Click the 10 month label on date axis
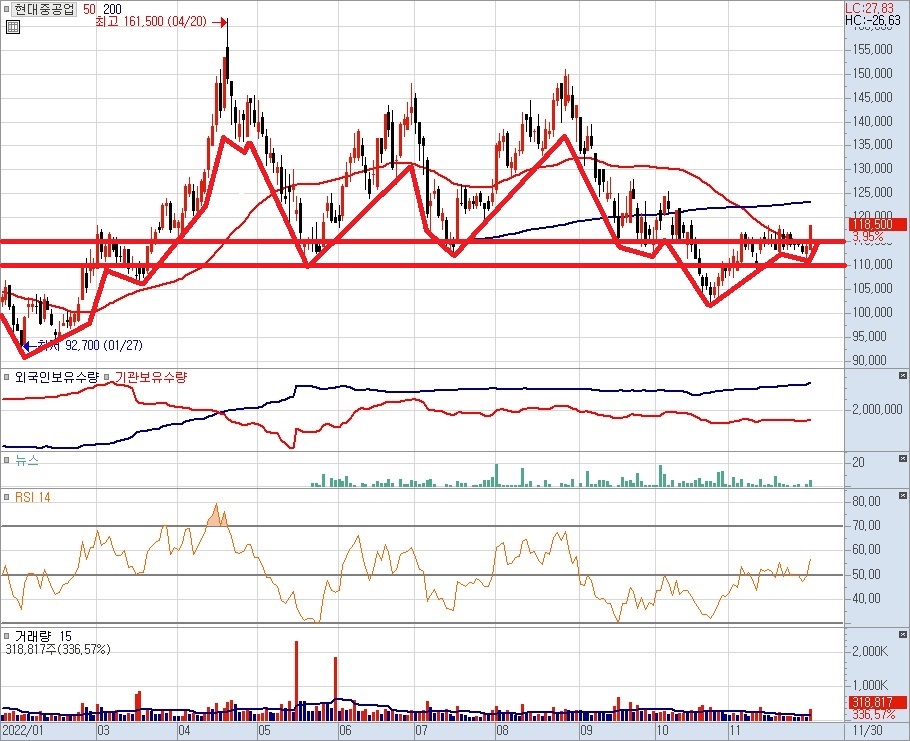 (662, 731)
